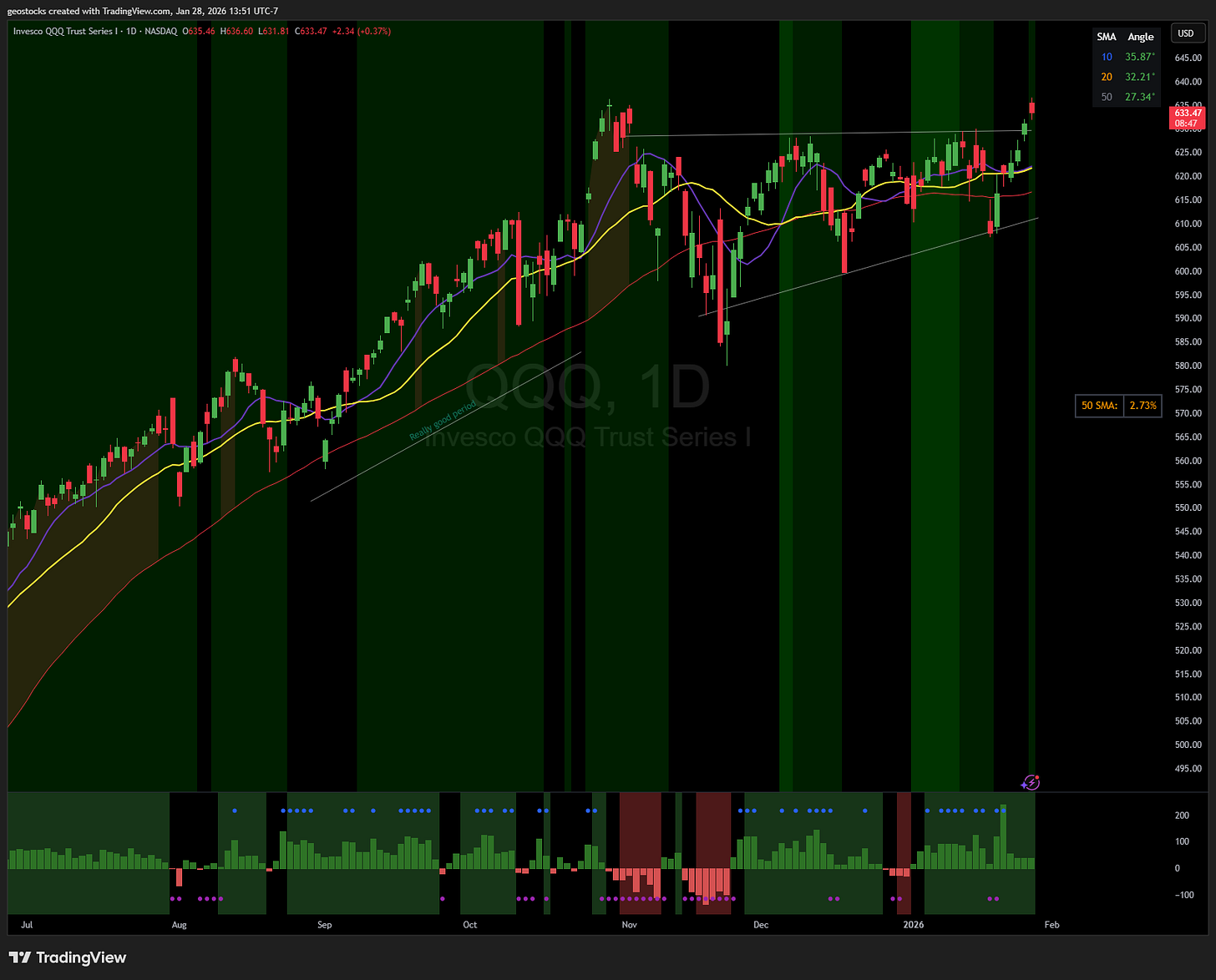This screenshot has height=980, width=1216.
Task: Click the purple lightning replay icon on chart
Action: pyautogui.click(x=1031, y=782)
